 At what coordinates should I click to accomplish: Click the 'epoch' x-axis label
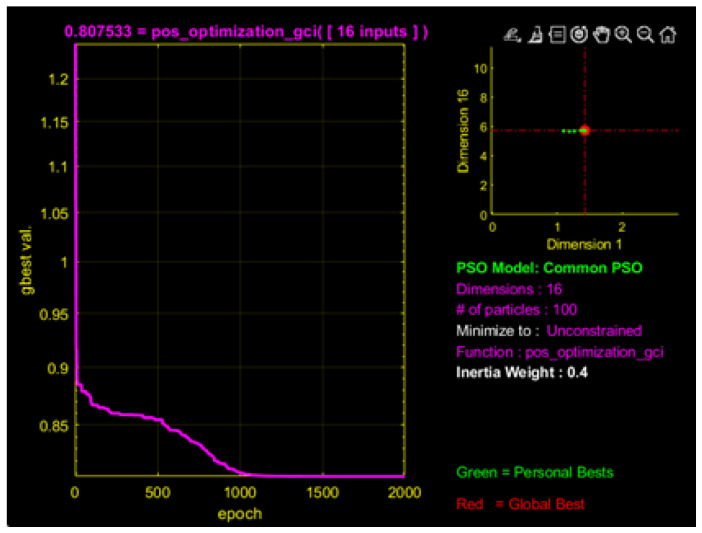240,514
